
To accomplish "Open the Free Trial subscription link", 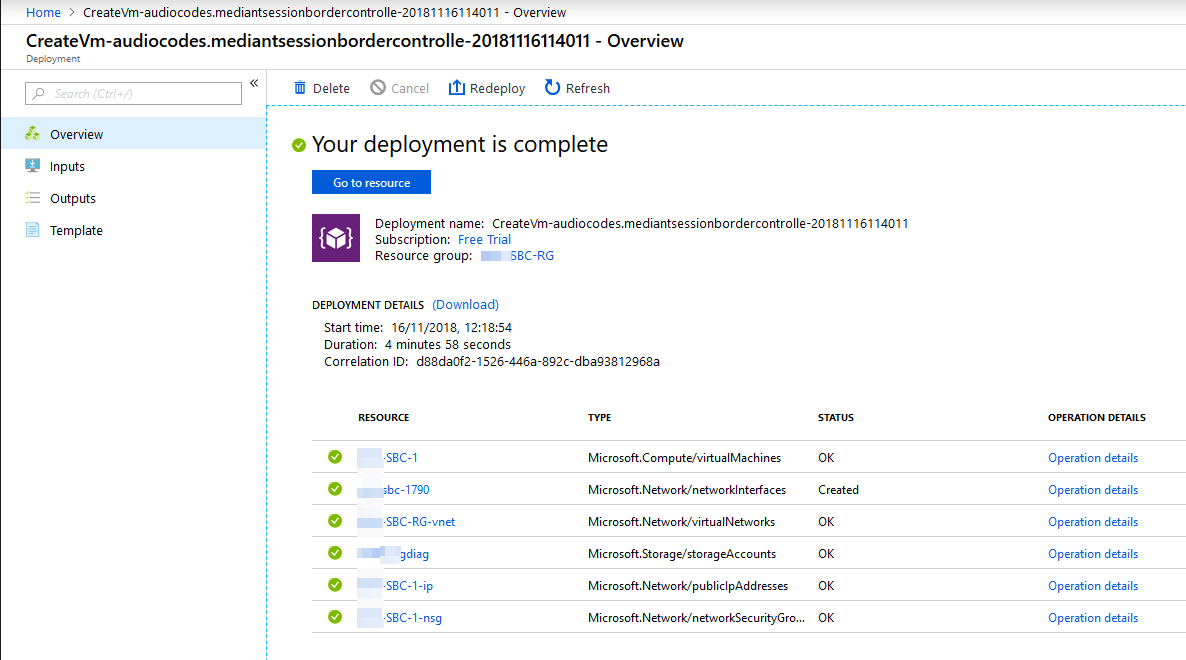I will [484, 240].
